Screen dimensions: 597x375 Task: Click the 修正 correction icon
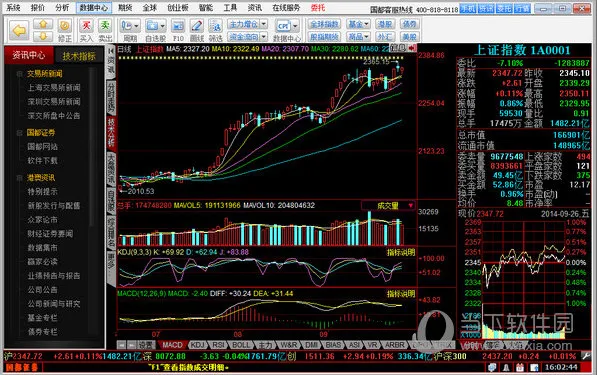click(x=65, y=26)
